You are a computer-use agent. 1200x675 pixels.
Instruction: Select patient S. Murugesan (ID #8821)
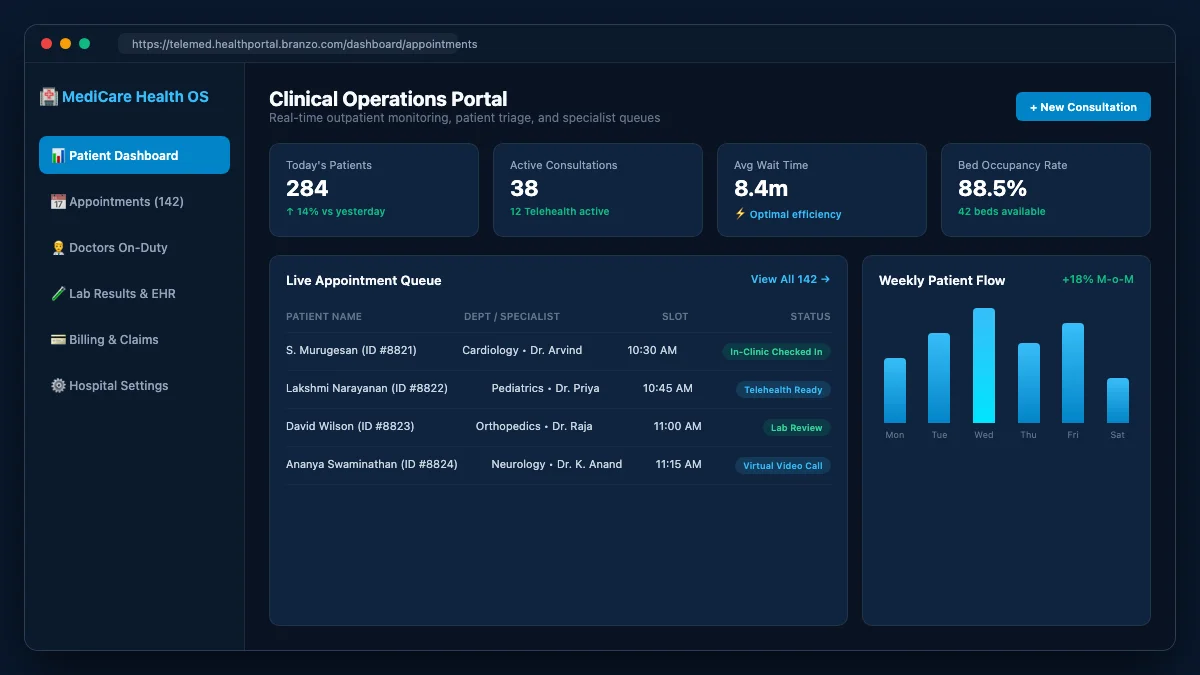(351, 351)
